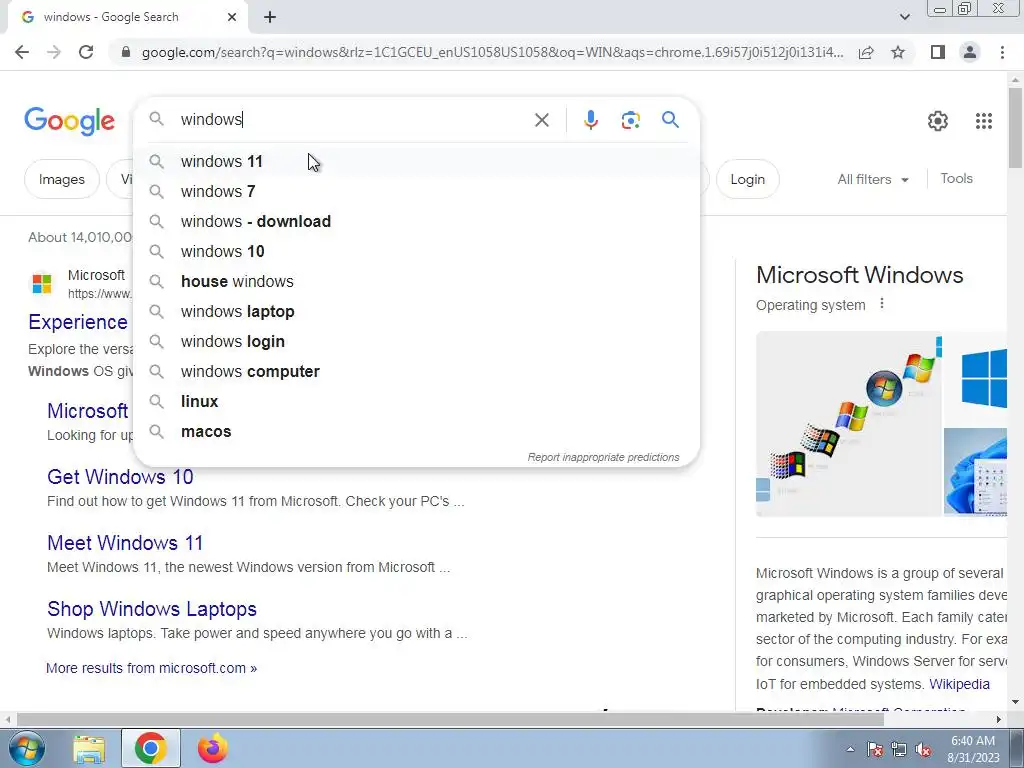Click the muted volume tray icon
Image resolution: width=1024 pixels, height=768 pixels.
[x=923, y=749]
